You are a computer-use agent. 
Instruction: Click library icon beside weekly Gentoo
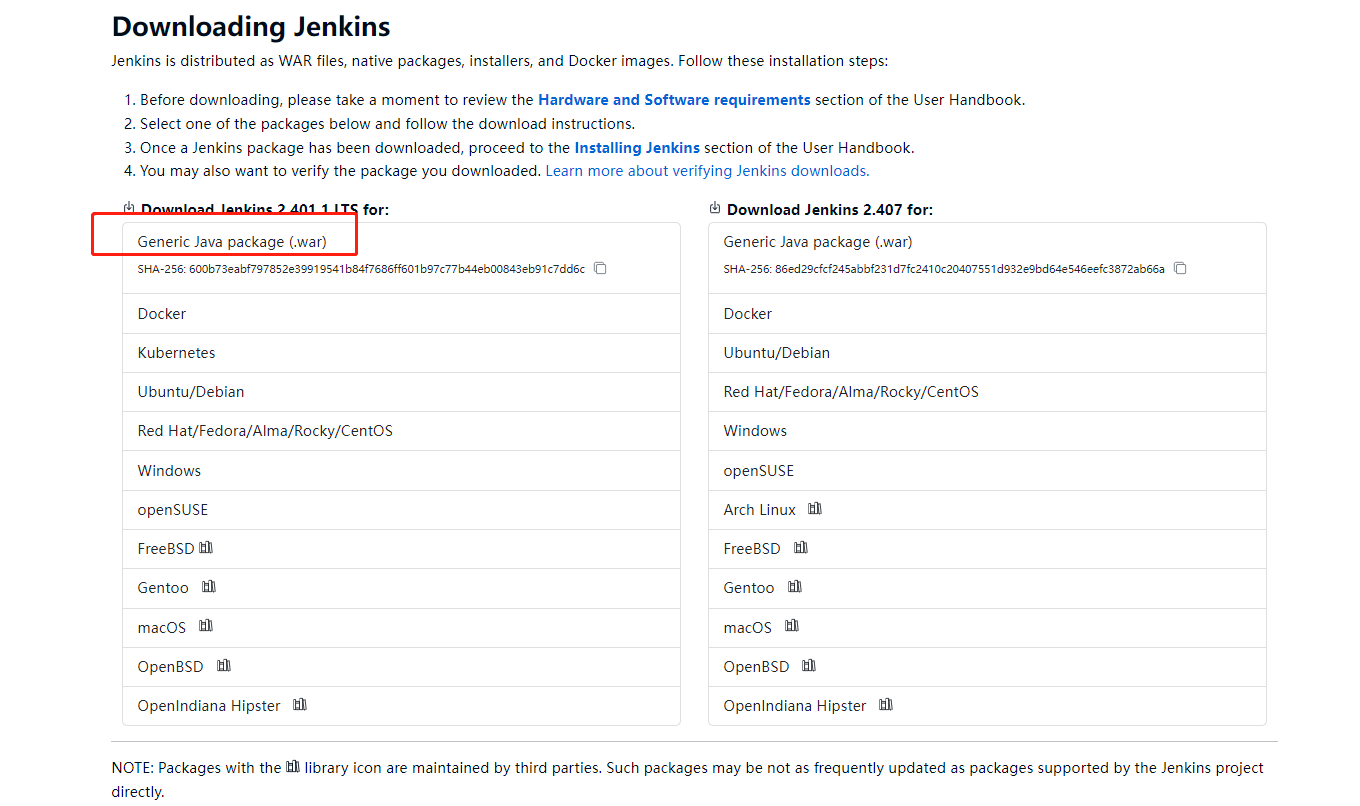795,586
